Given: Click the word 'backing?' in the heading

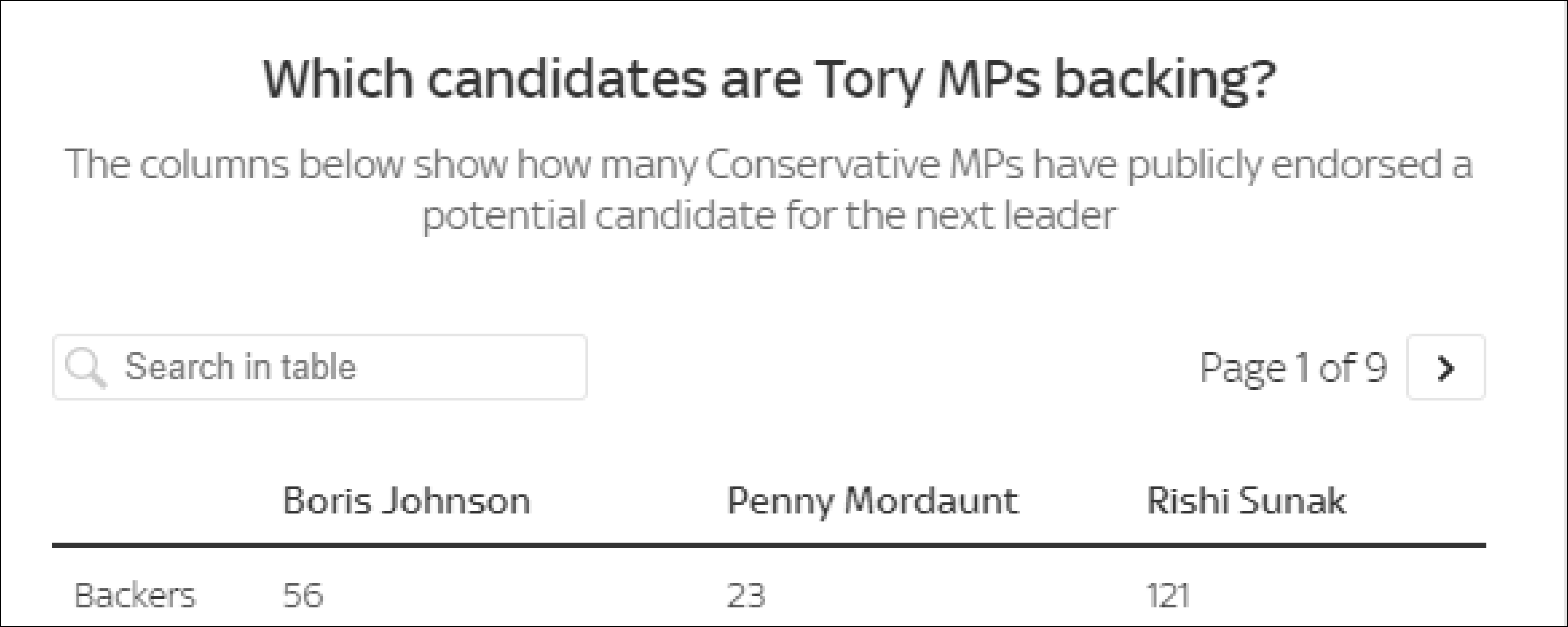Looking at the screenshot, I should point(1164,80).
